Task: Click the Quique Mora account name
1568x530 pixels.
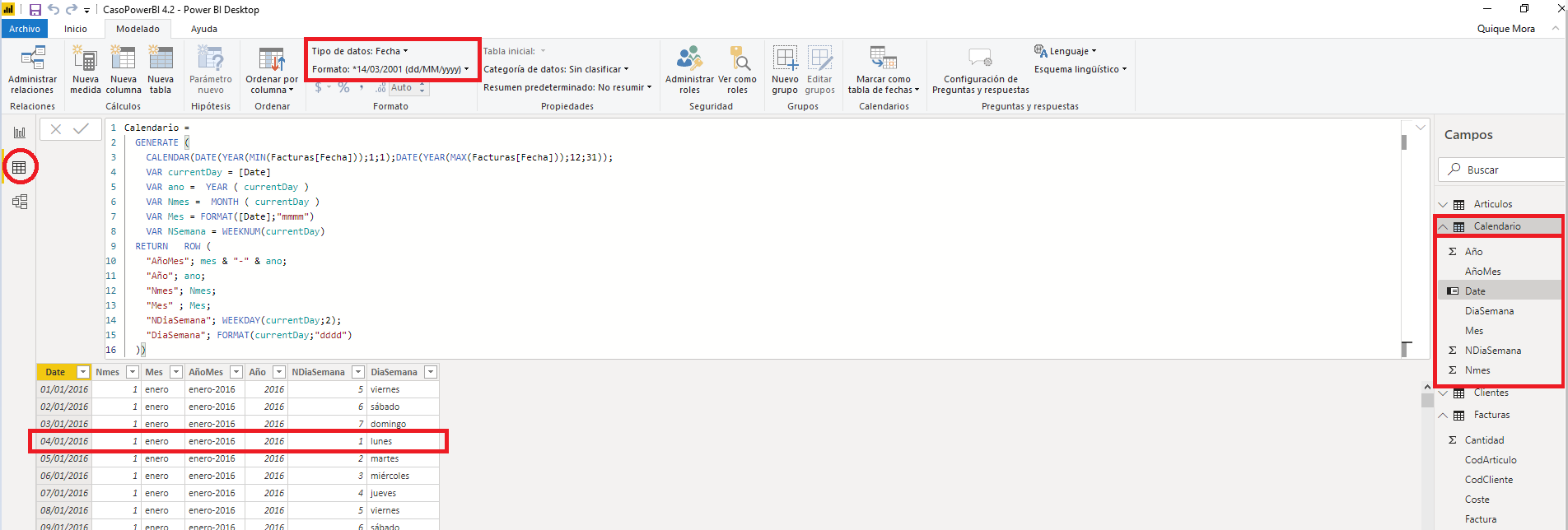Action: point(1505,29)
